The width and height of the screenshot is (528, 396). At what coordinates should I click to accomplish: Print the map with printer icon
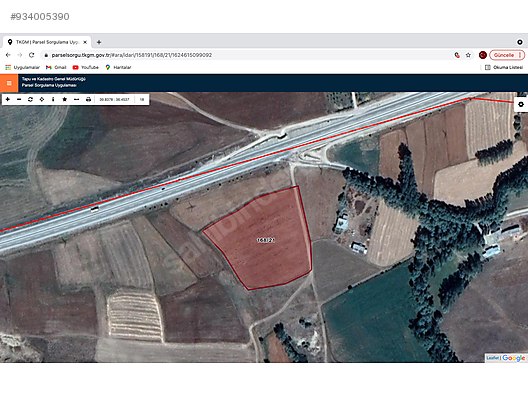(x=88, y=99)
